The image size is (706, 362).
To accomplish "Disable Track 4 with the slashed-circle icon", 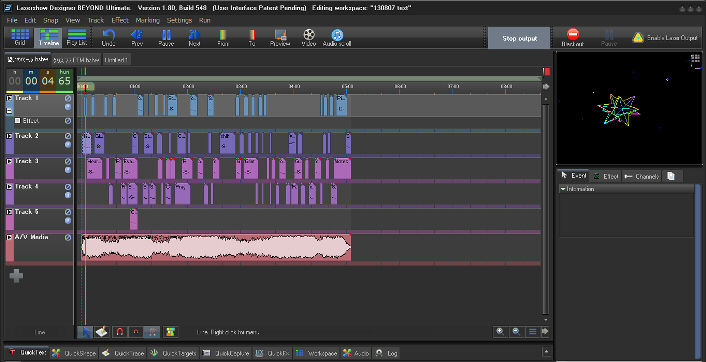I will (x=68, y=186).
